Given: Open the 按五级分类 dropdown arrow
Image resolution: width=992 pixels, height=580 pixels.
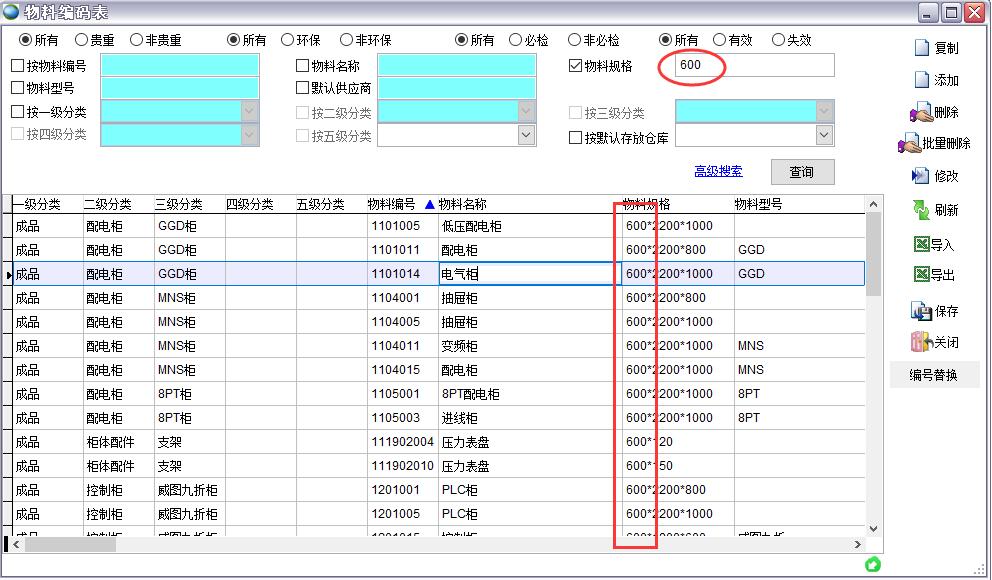Looking at the screenshot, I should click(x=526, y=136).
